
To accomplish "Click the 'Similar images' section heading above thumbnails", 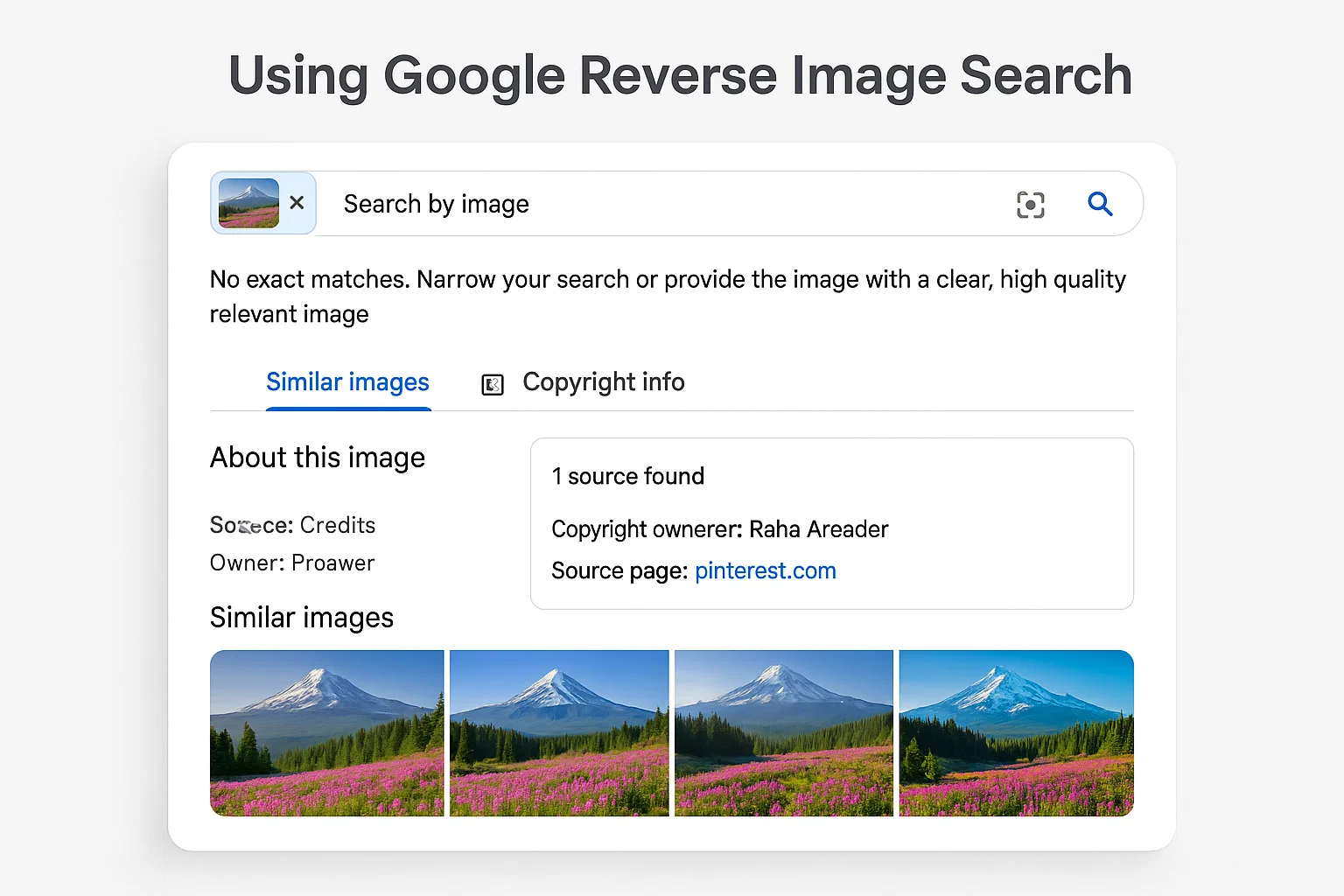I will 301,618.
